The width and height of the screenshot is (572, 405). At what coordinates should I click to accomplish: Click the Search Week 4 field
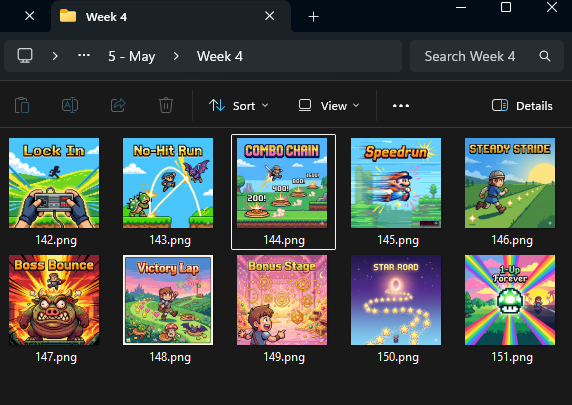point(487,56)
